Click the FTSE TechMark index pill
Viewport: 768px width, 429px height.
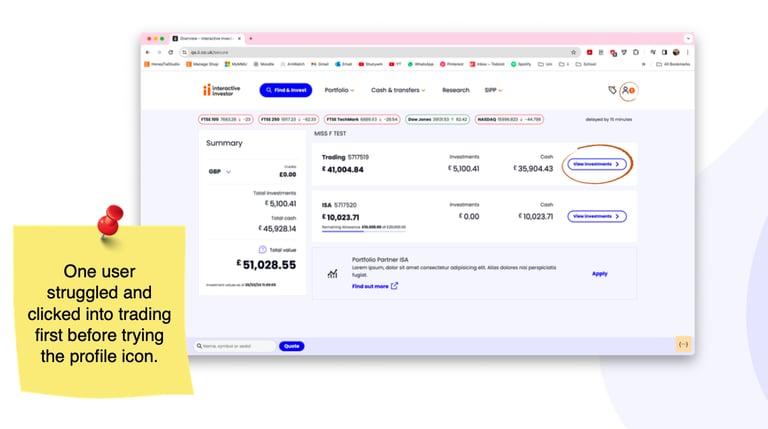pyautogui.click(x=362, y=119)
